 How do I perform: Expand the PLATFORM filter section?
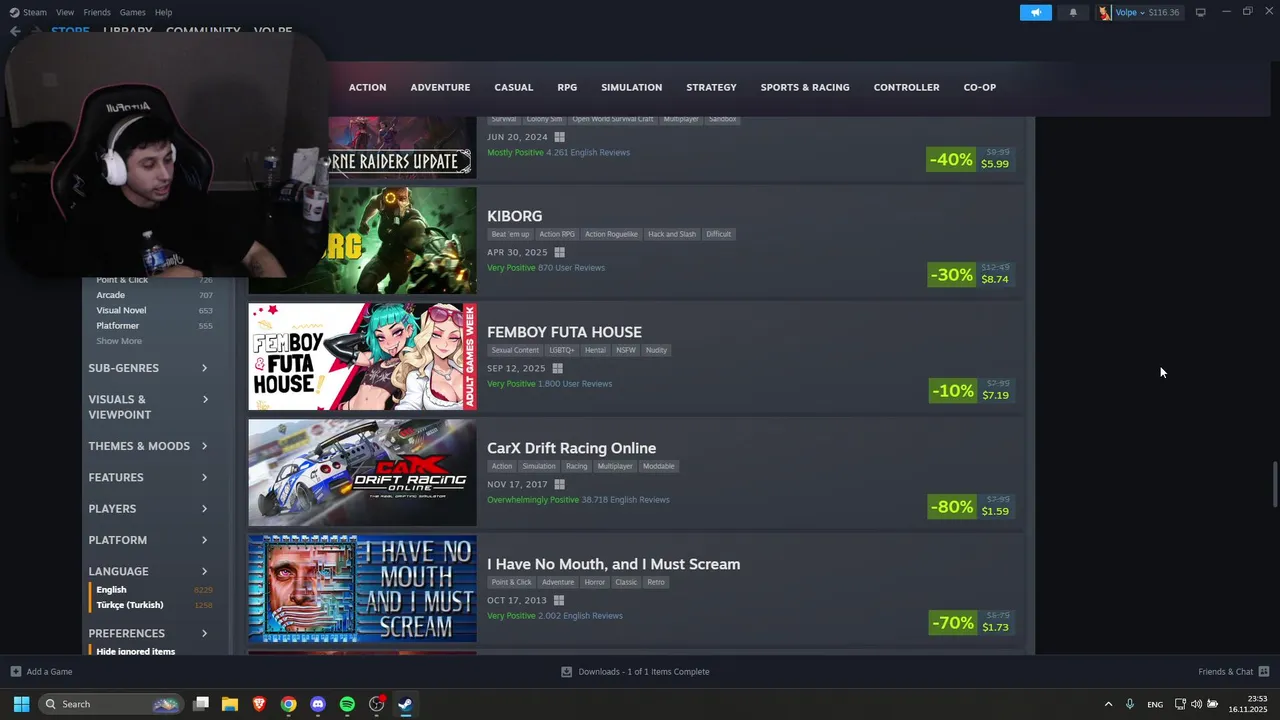pos(148,540)
